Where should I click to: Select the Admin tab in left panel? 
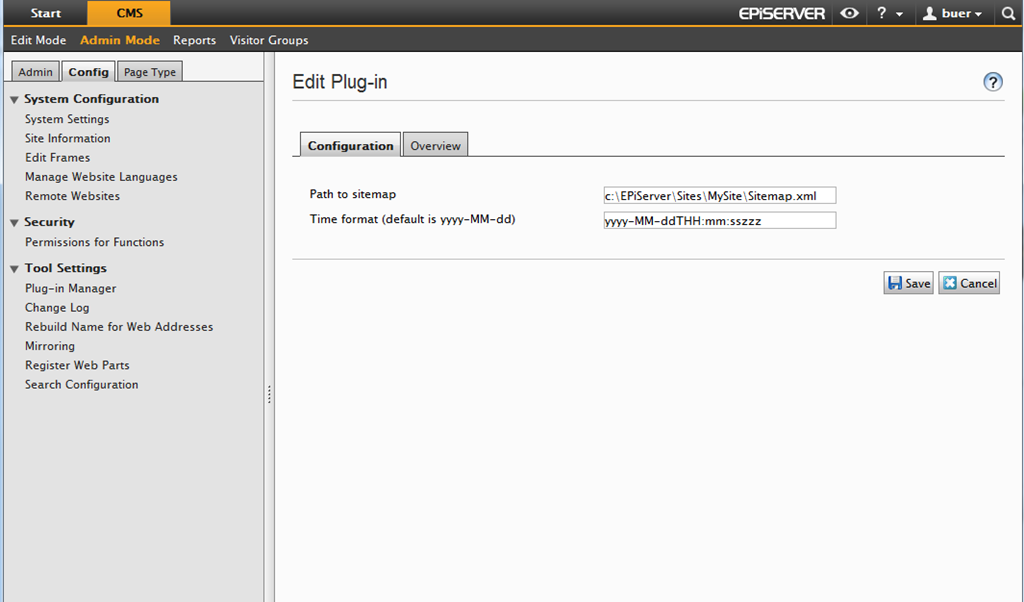click(x=35, y=72)
